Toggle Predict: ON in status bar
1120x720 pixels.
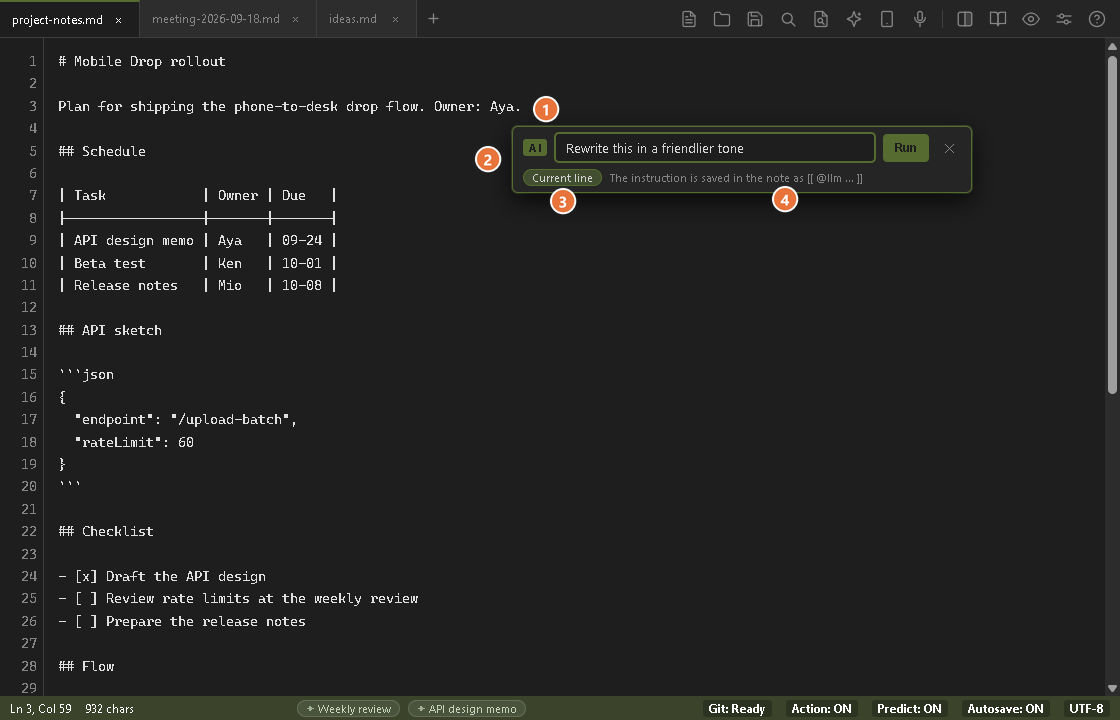pyautogui.click(x=909, y=709)
